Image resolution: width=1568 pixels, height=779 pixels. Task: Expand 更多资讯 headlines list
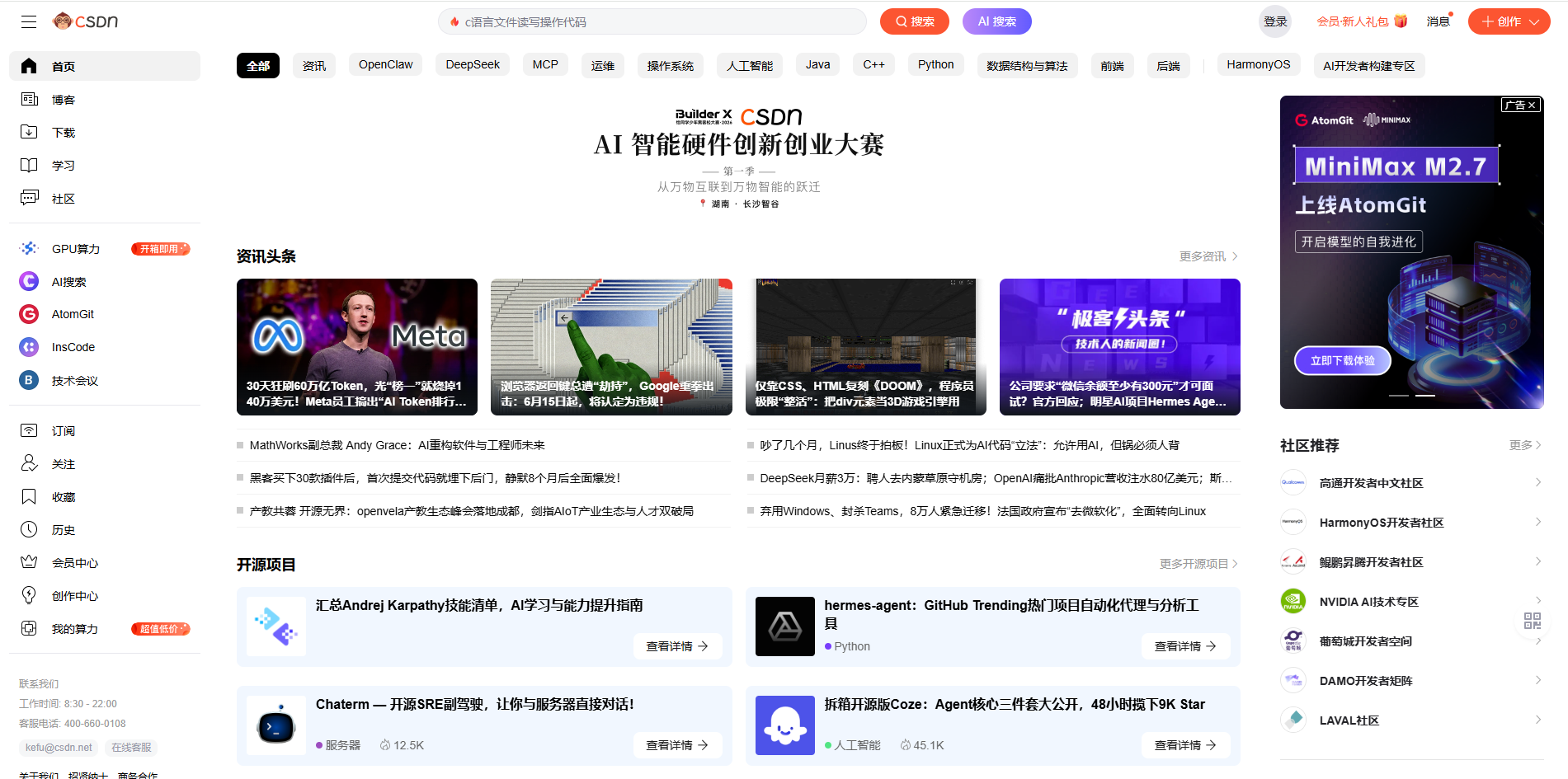[1208, 256]
